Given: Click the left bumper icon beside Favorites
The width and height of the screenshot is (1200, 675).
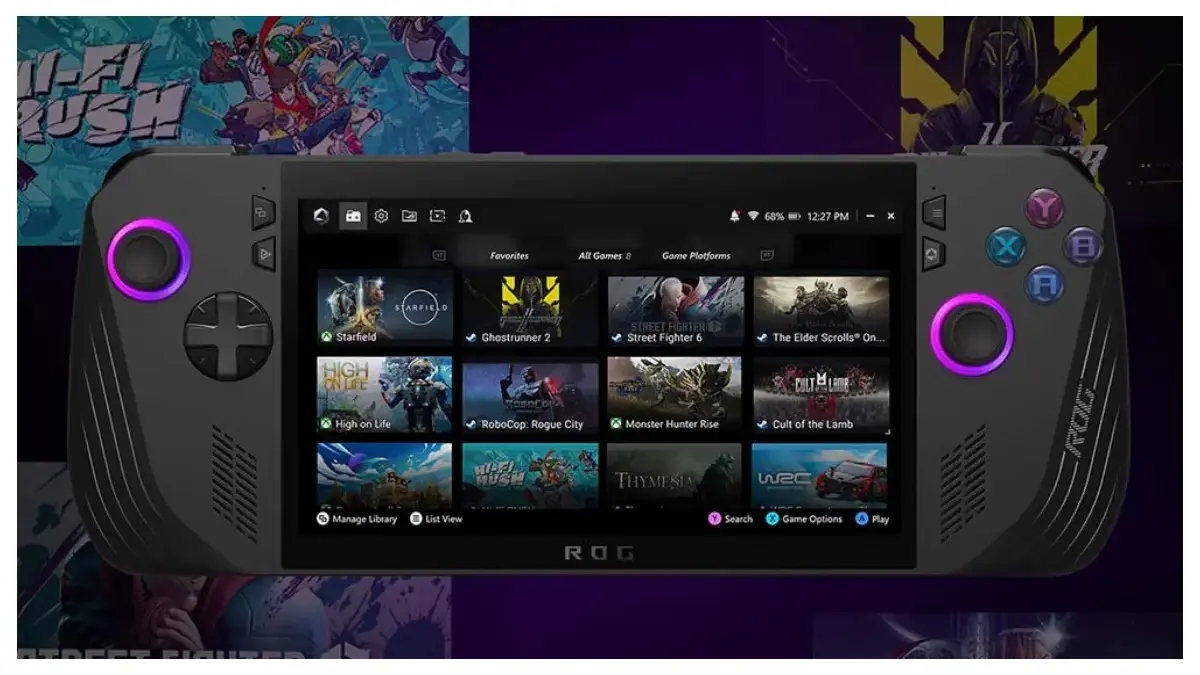Looking at the screenshot, I should [x=438, y=256].
